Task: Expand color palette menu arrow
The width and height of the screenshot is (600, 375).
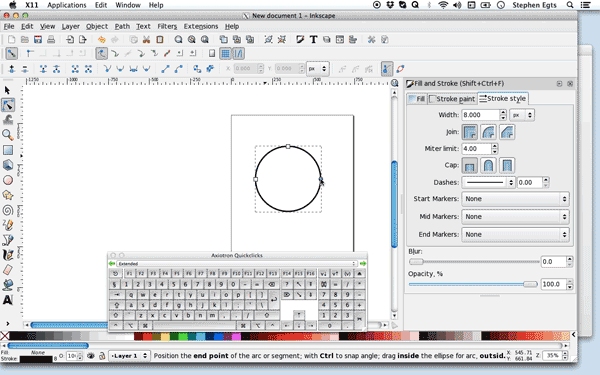Action: coord(573,335)
